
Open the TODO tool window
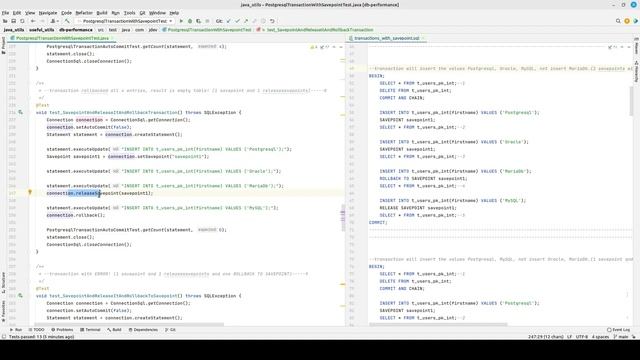pos(36,329)
